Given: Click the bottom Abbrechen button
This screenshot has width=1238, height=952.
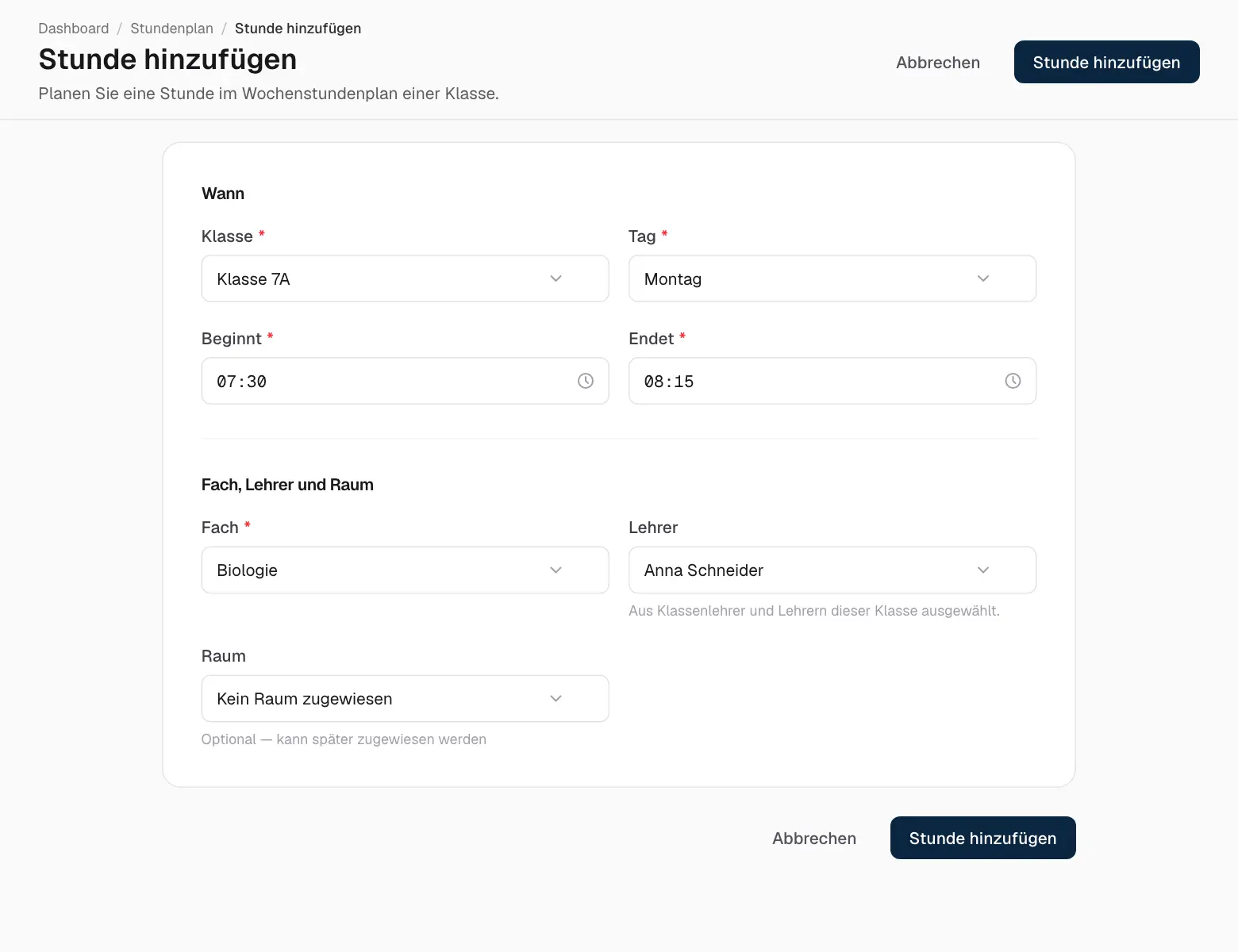Looking at the screenshot, I should click(814, 838).
